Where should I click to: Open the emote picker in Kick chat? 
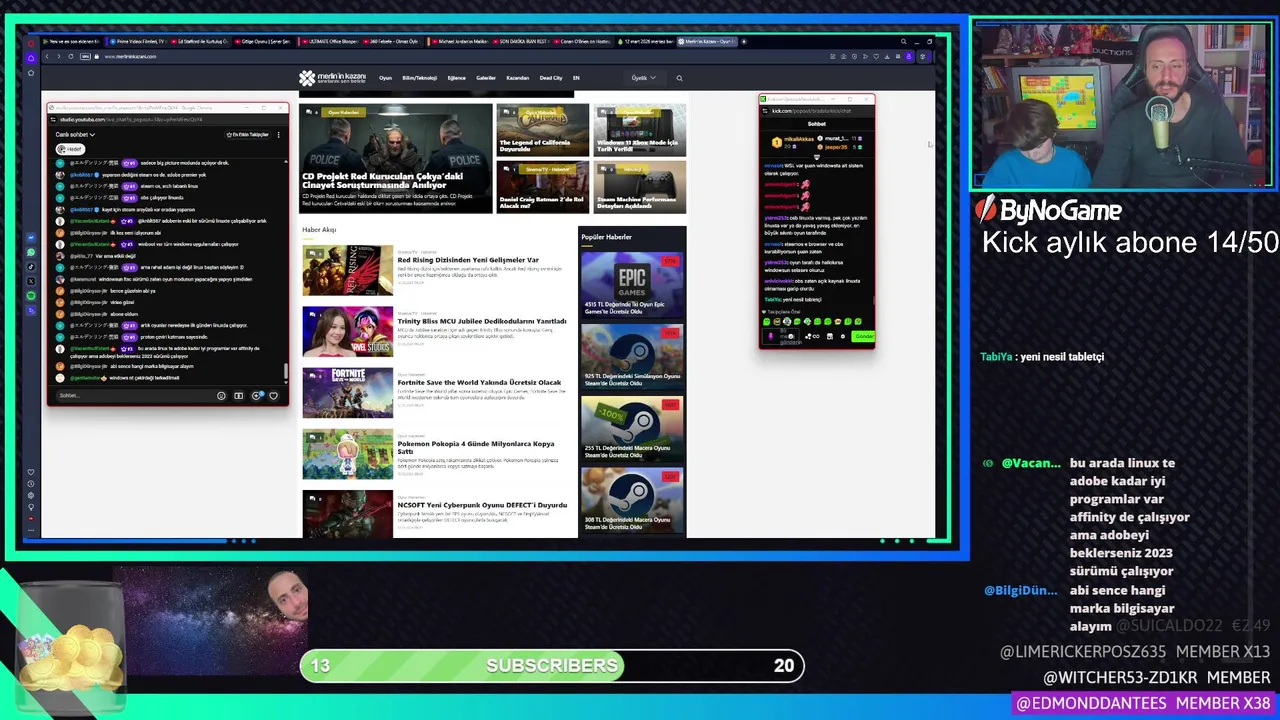(791, 336)
